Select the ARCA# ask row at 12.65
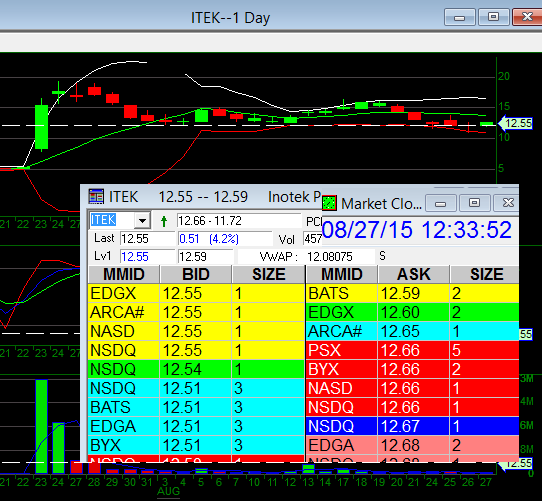The height and width of the screenshot is (501, 542). tap(413, 331)
